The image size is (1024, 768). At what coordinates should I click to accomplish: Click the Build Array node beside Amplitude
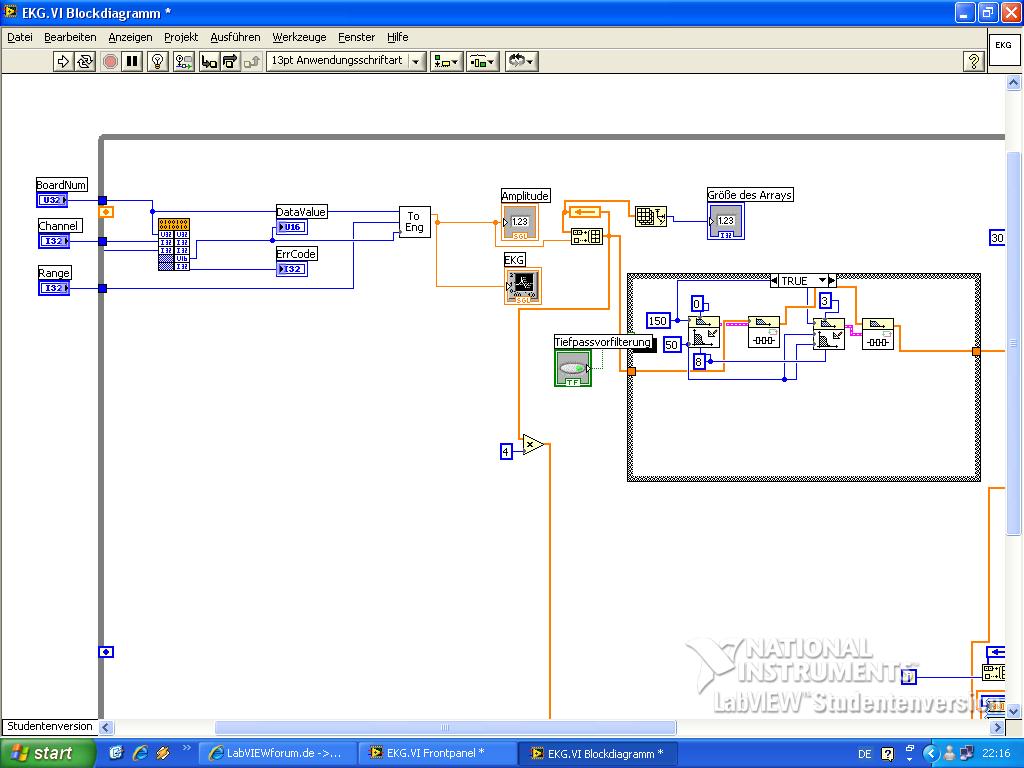(587, 236)
